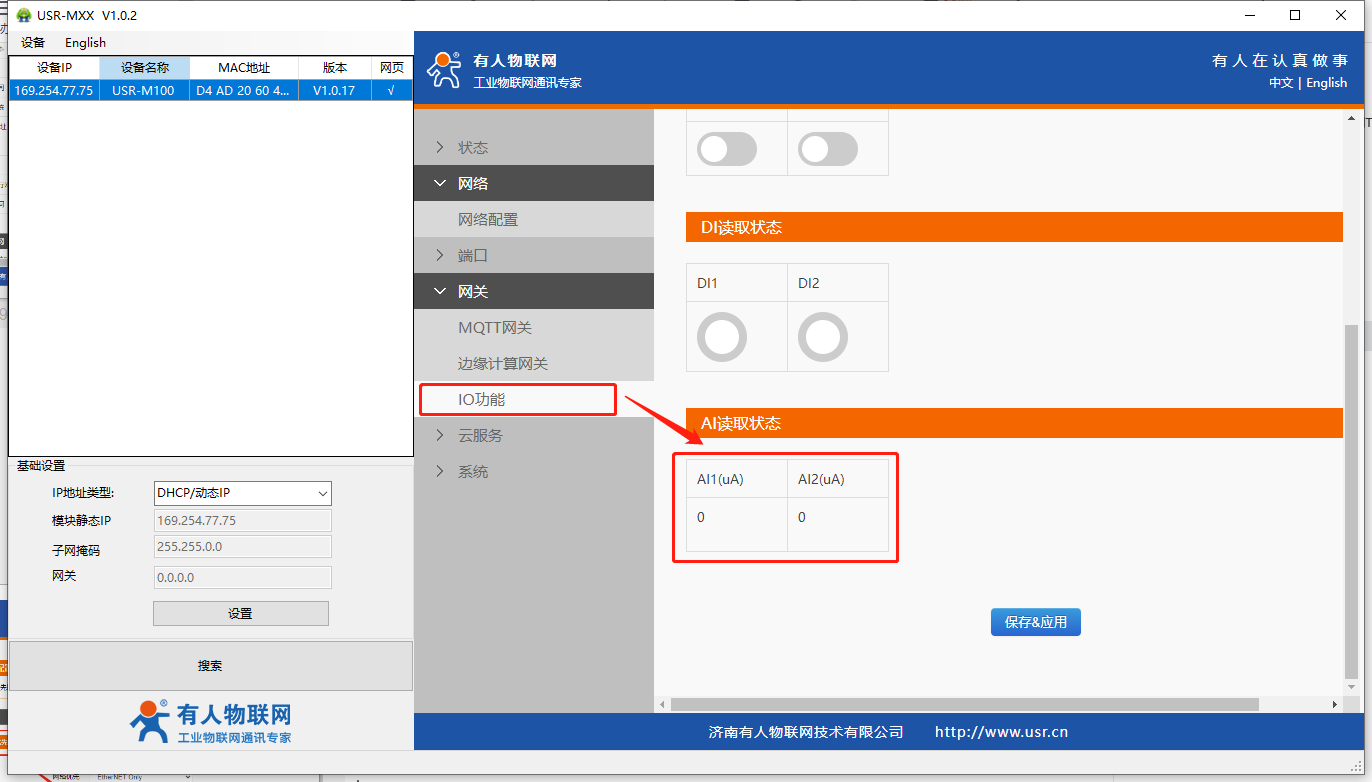The width and height of the screenshot is (1372, 782).
Task: Click the vertical scrollbar down arrow
Action: coord(1351,689)
